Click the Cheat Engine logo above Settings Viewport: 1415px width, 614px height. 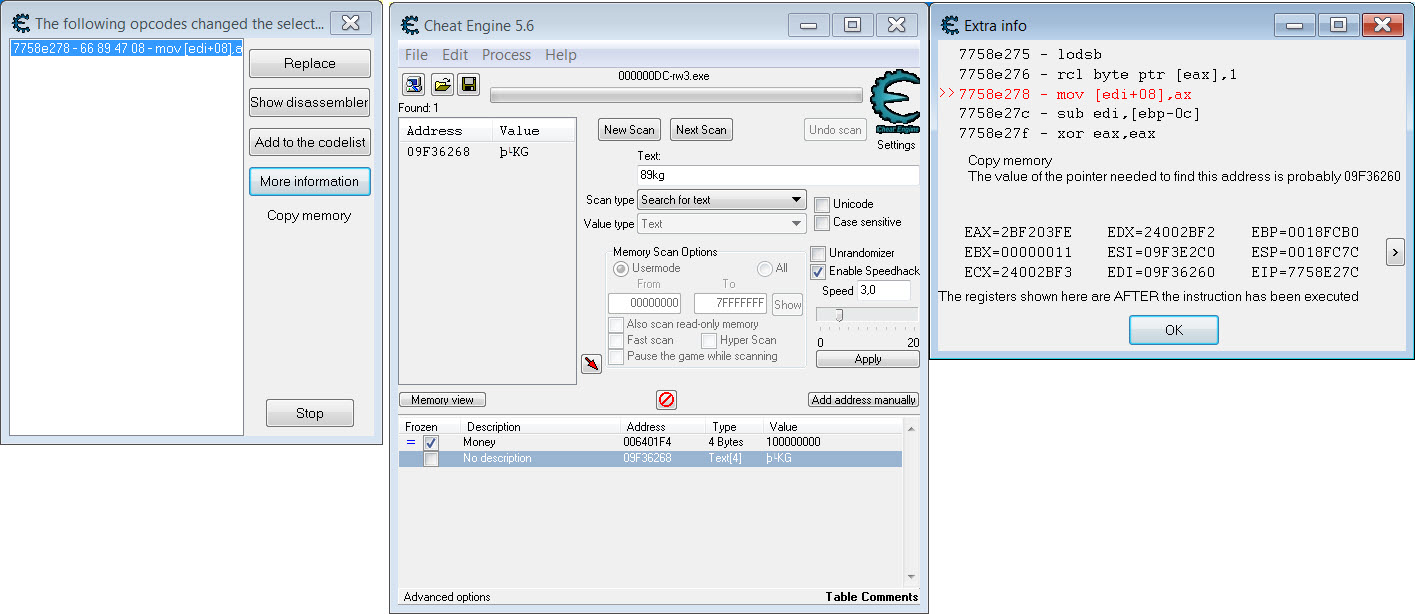[895, 103]
